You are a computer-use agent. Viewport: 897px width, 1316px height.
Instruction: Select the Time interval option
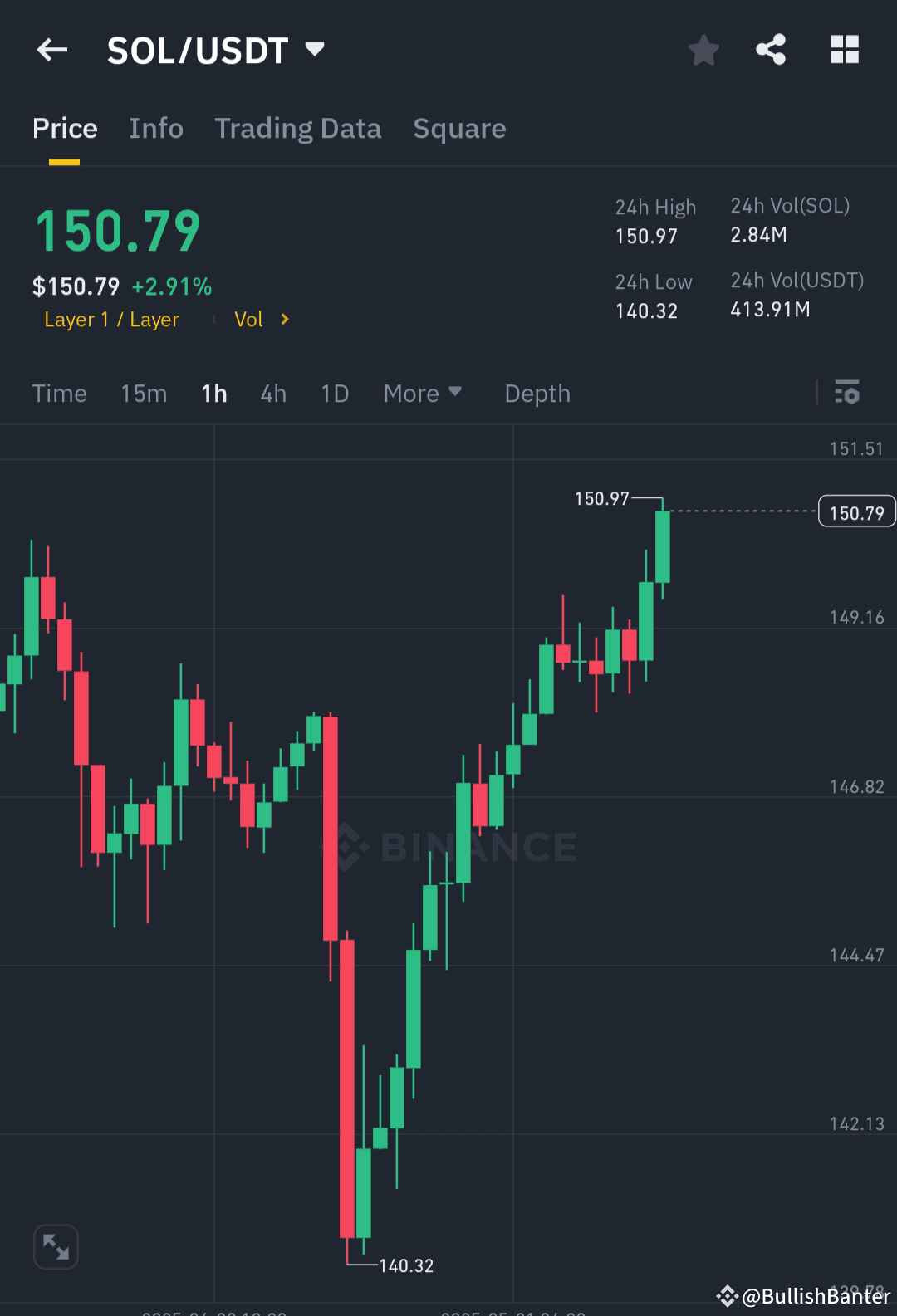tap(59, 393)
